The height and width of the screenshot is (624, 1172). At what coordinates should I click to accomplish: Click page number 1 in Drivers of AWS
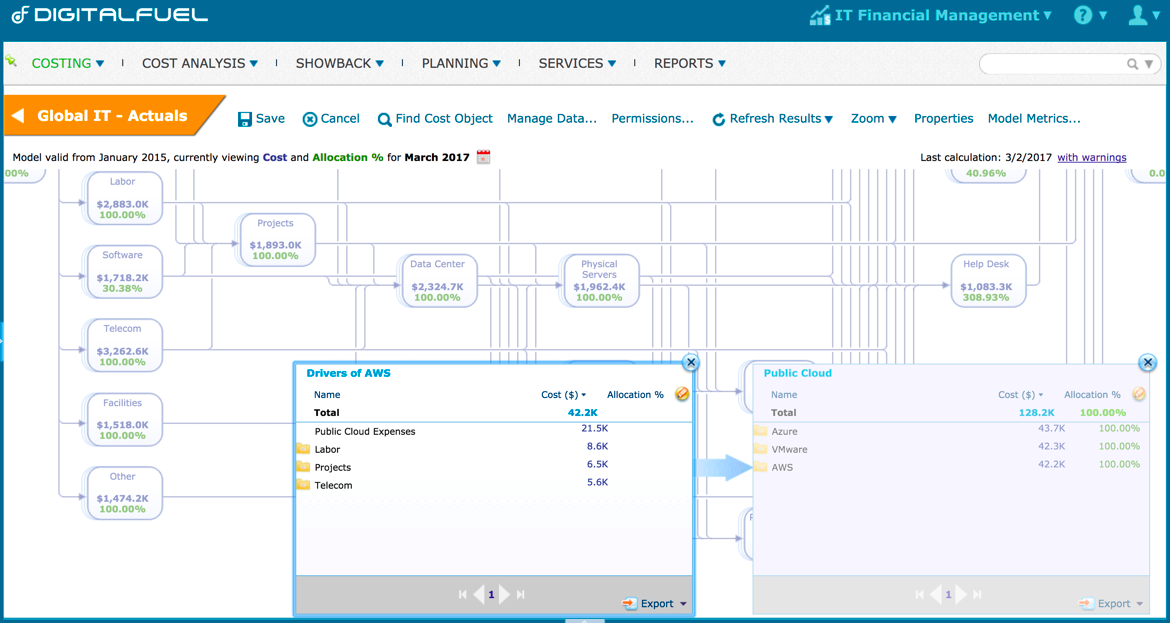point(491,595)
